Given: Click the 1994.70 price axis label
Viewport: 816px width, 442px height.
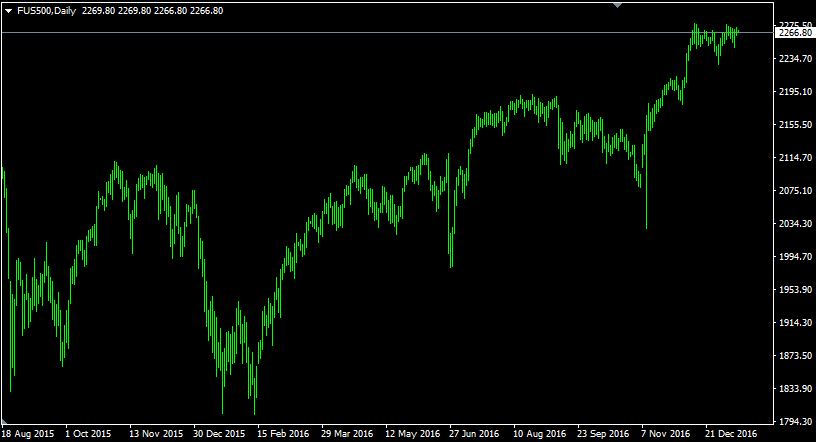Looking at the screenshot, I should [795, 257].
